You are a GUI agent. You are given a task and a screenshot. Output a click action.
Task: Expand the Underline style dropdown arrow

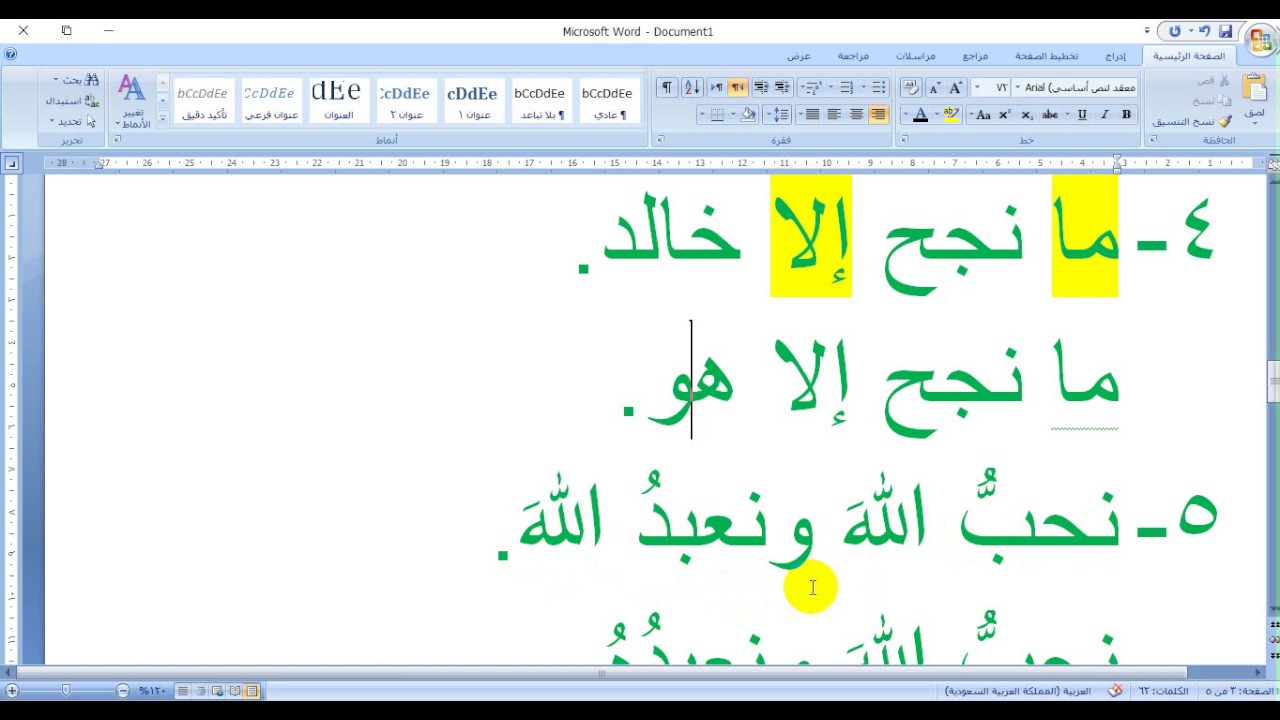1068,115
